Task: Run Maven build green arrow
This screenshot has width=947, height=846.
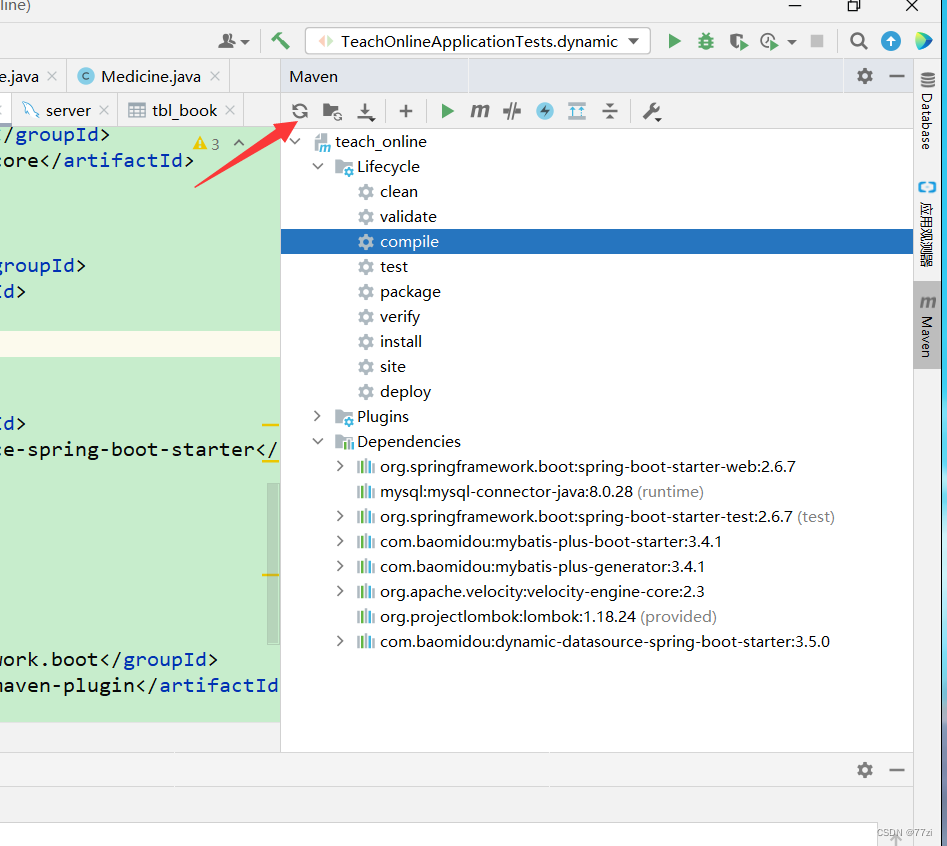Action: (447, 111)
